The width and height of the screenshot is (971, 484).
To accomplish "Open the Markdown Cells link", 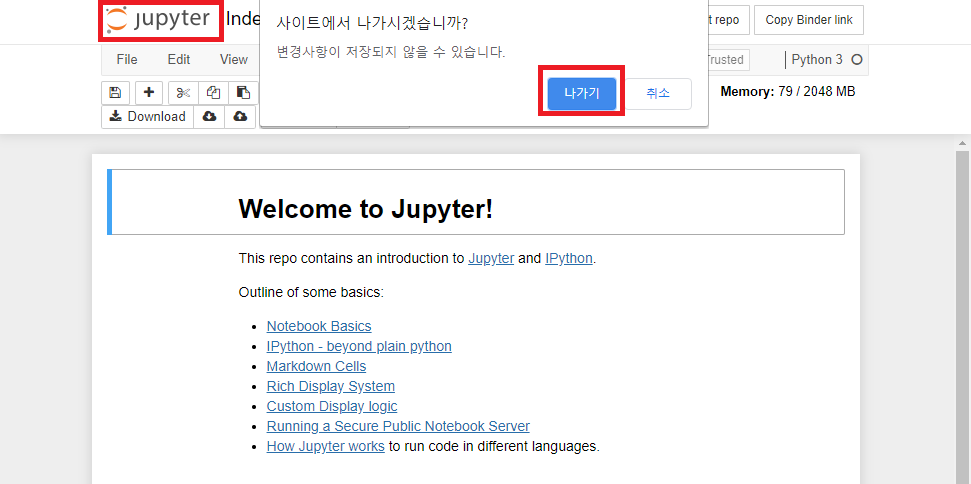I will pyautogui.click(x=316, y=366).
